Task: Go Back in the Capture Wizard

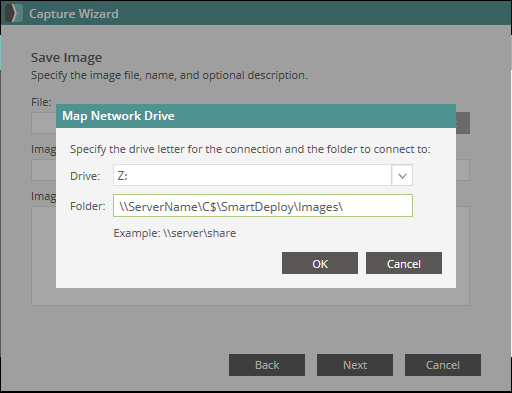Action: (267, 365)
